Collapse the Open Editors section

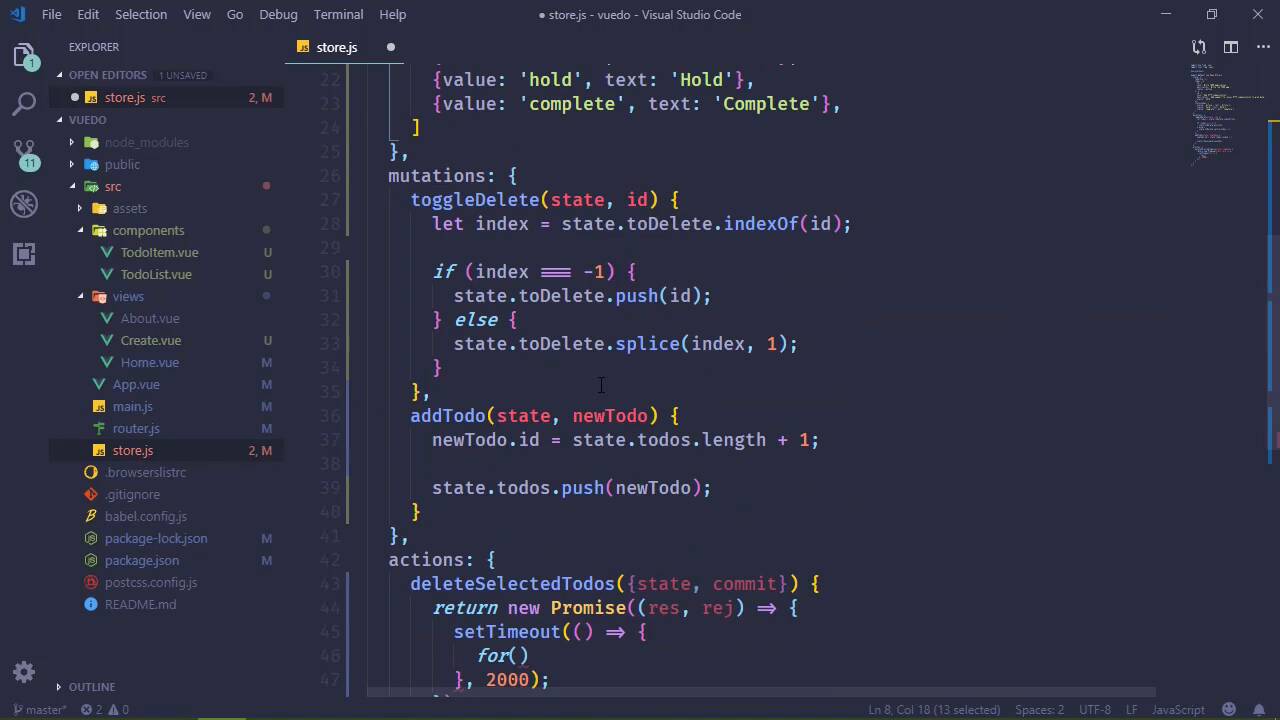(x=60, y=75)
